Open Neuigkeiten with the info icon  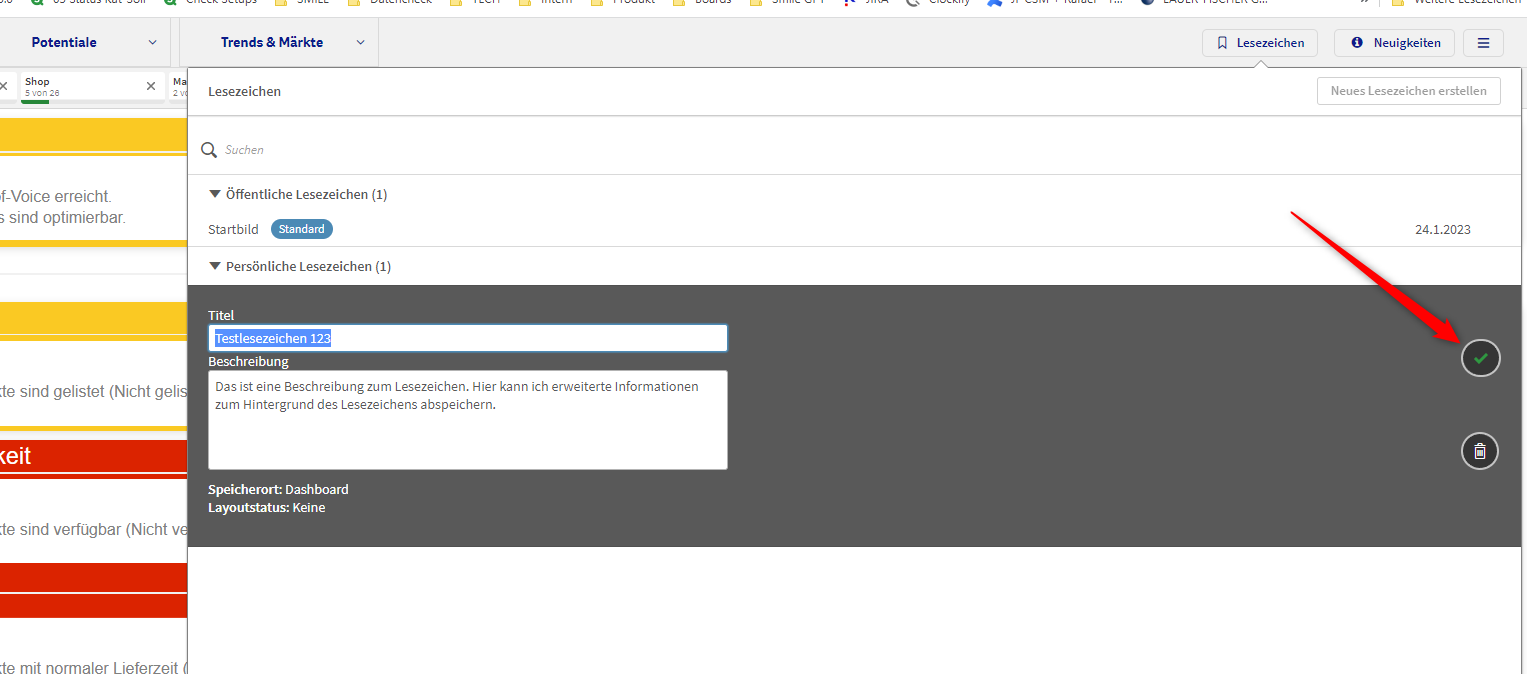[x=1394, y=43]
